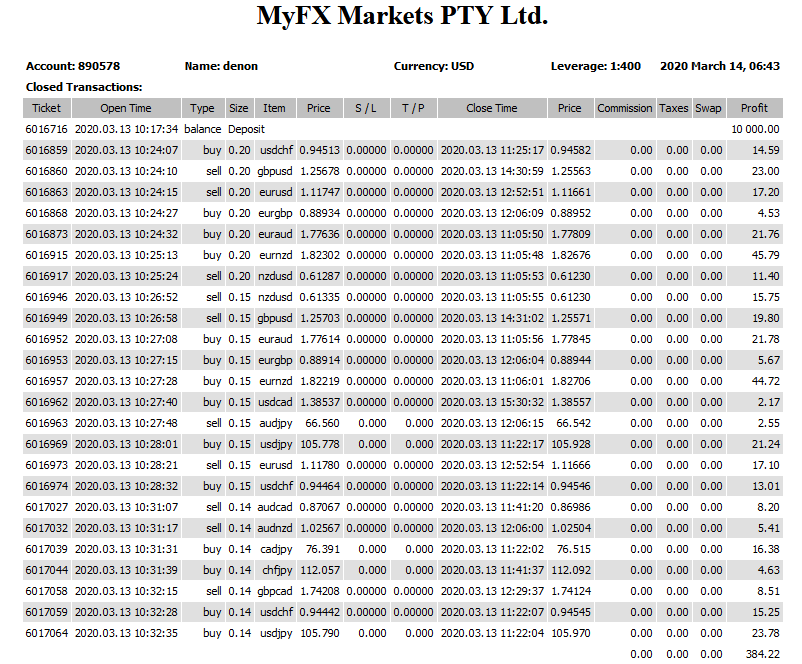Select the Commission column header
The height and width of the screenshot is (664, 802).
coord(624,108)
